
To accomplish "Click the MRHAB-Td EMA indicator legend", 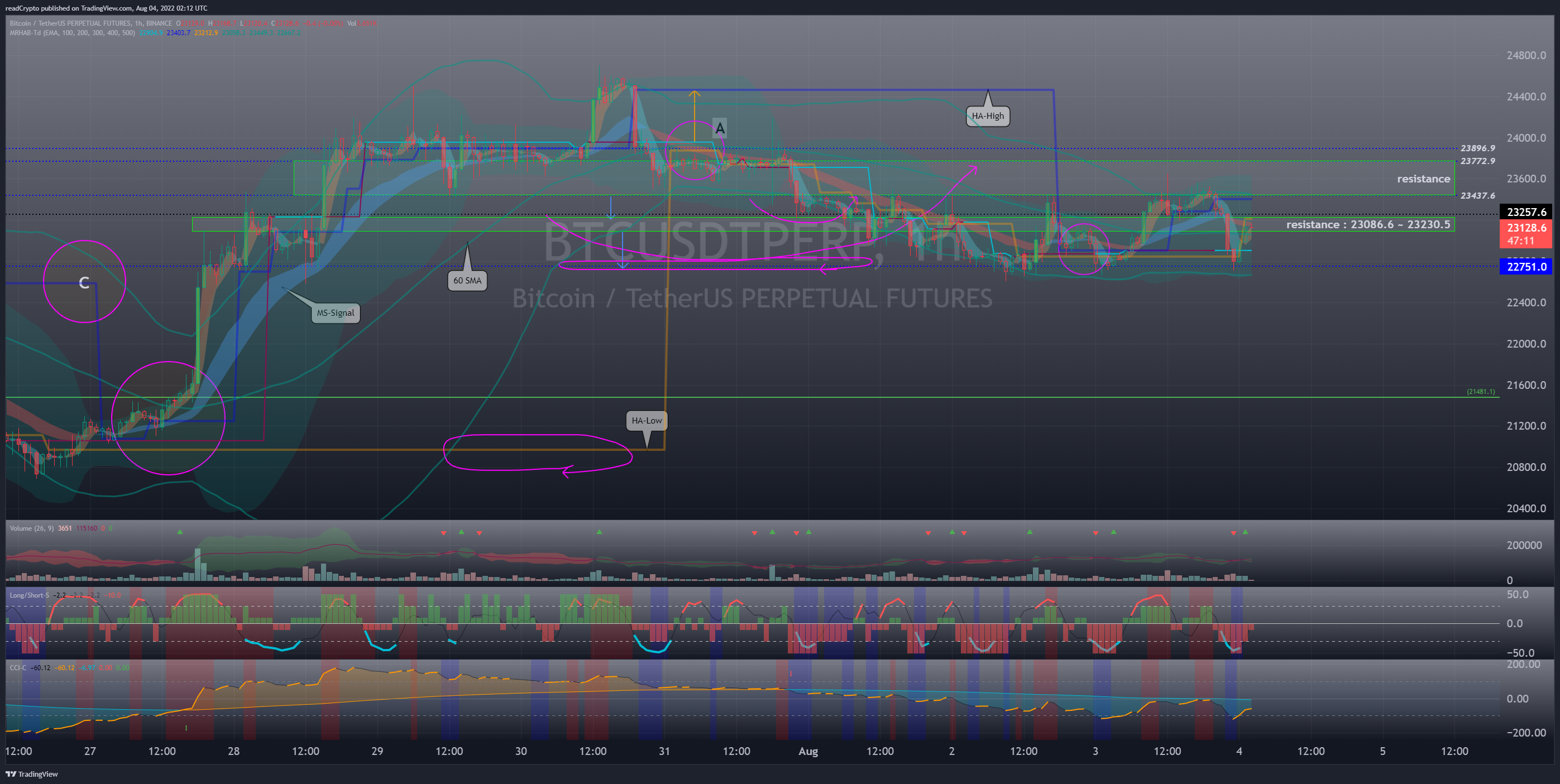I will click(72, 33).
